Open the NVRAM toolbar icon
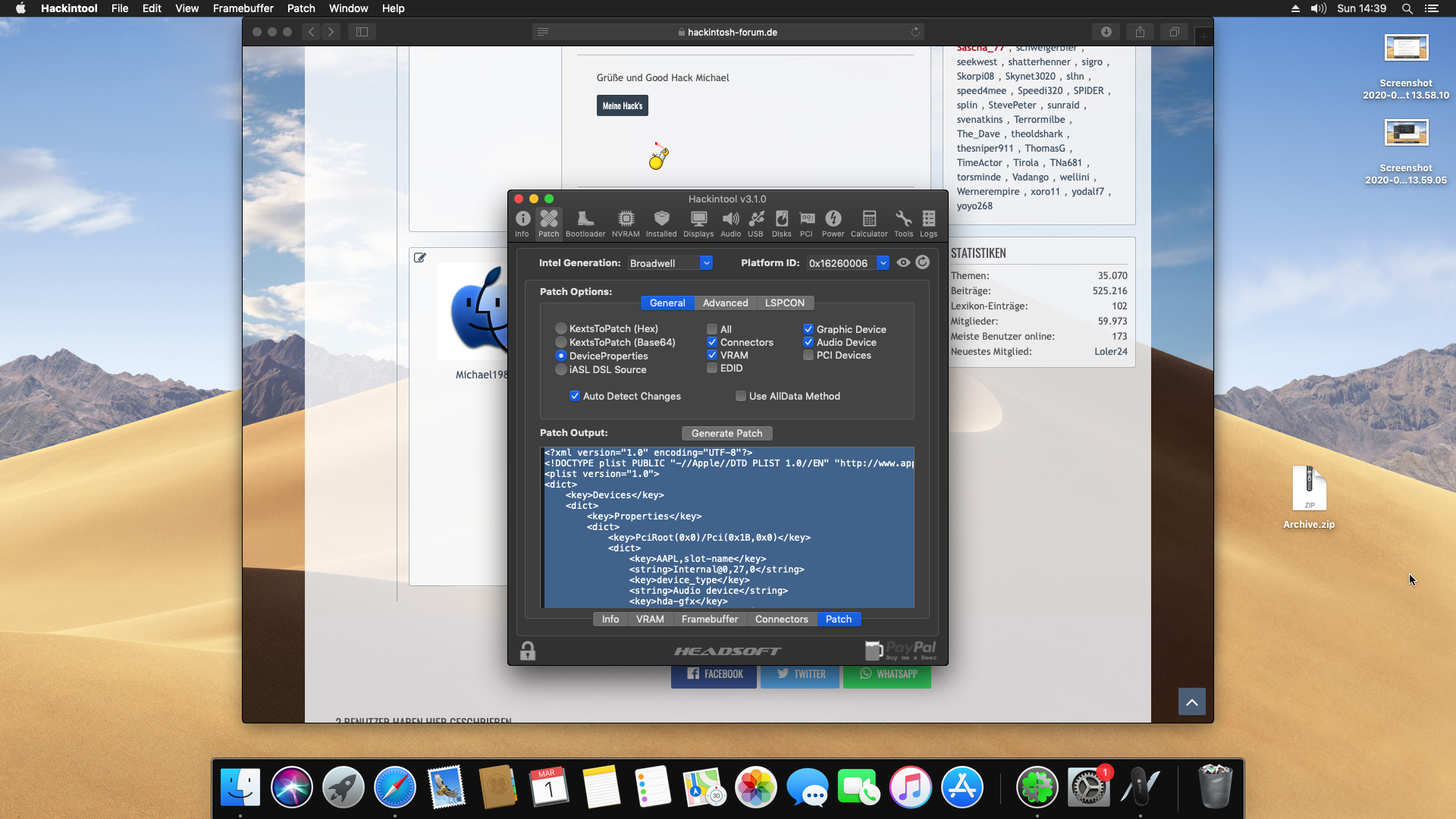This screenshot has width=1456, height=819. tap(626, 224)
